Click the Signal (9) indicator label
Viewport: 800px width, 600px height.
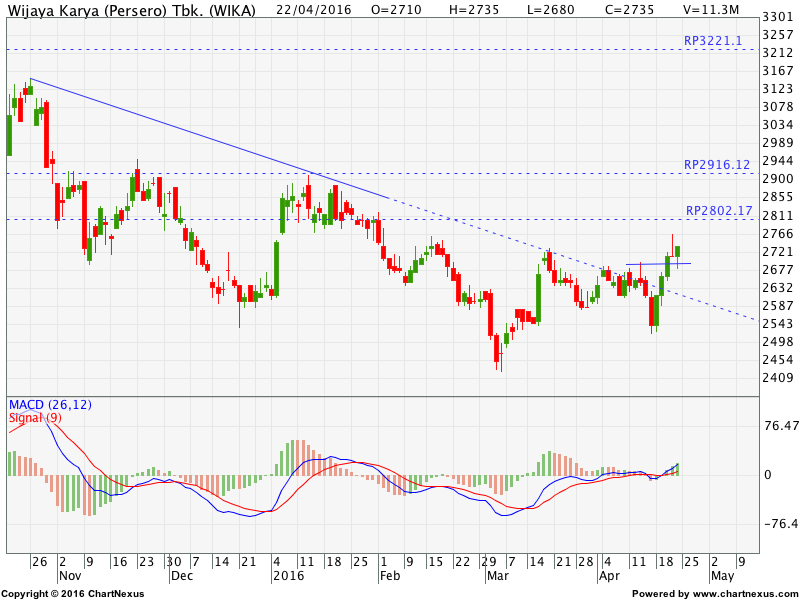pos(34,417)
